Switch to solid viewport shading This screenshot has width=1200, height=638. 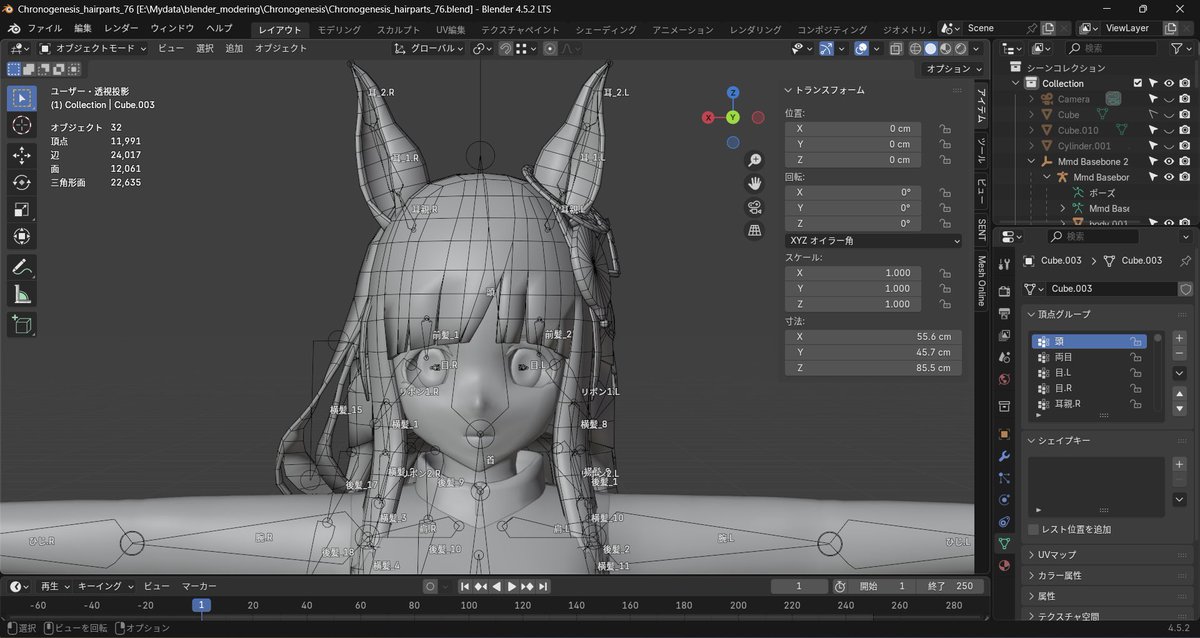click(930, 48)
